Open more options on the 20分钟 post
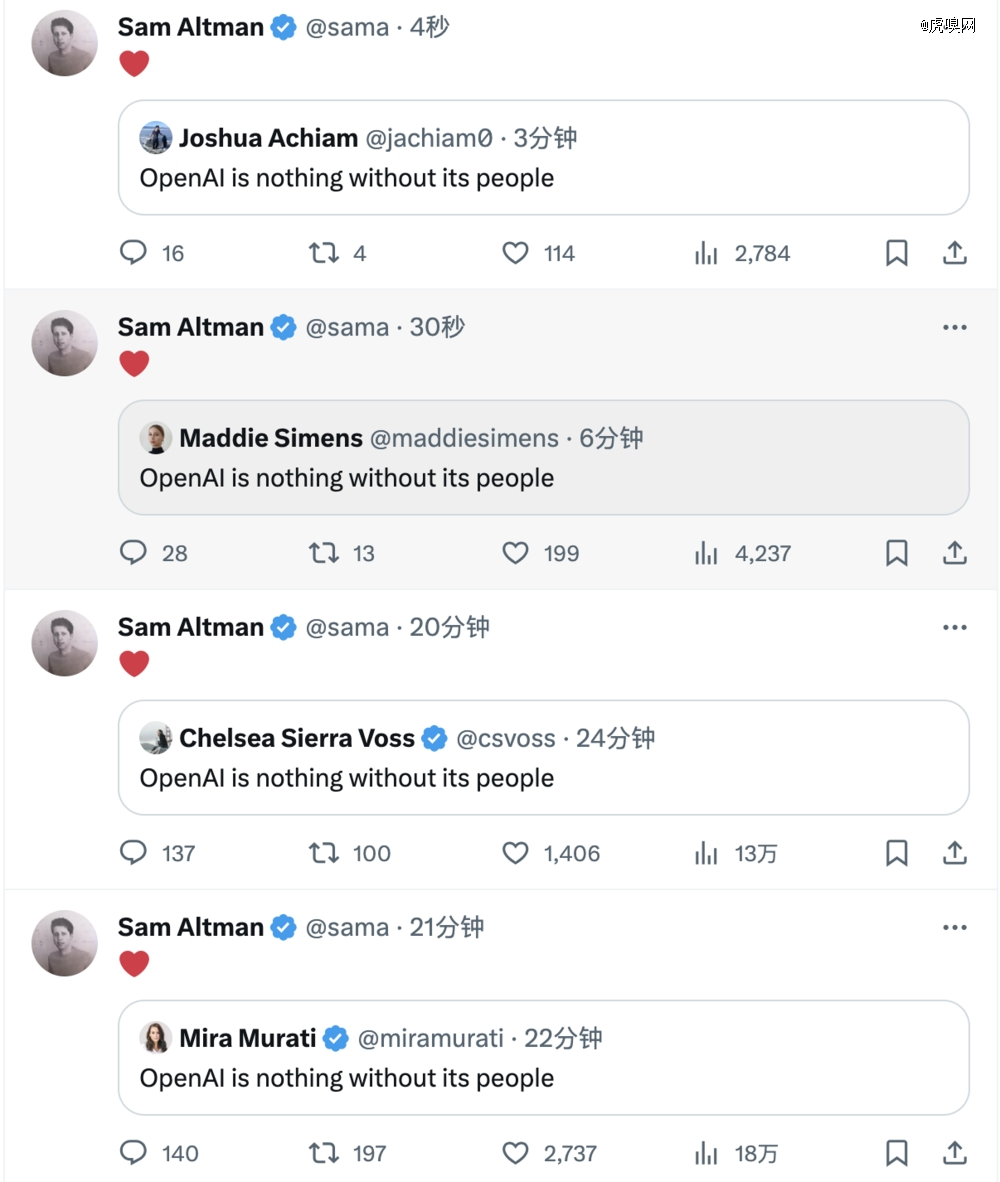Image resolution: width=1000 pixels, height=1182 pixels. [955, 627]
